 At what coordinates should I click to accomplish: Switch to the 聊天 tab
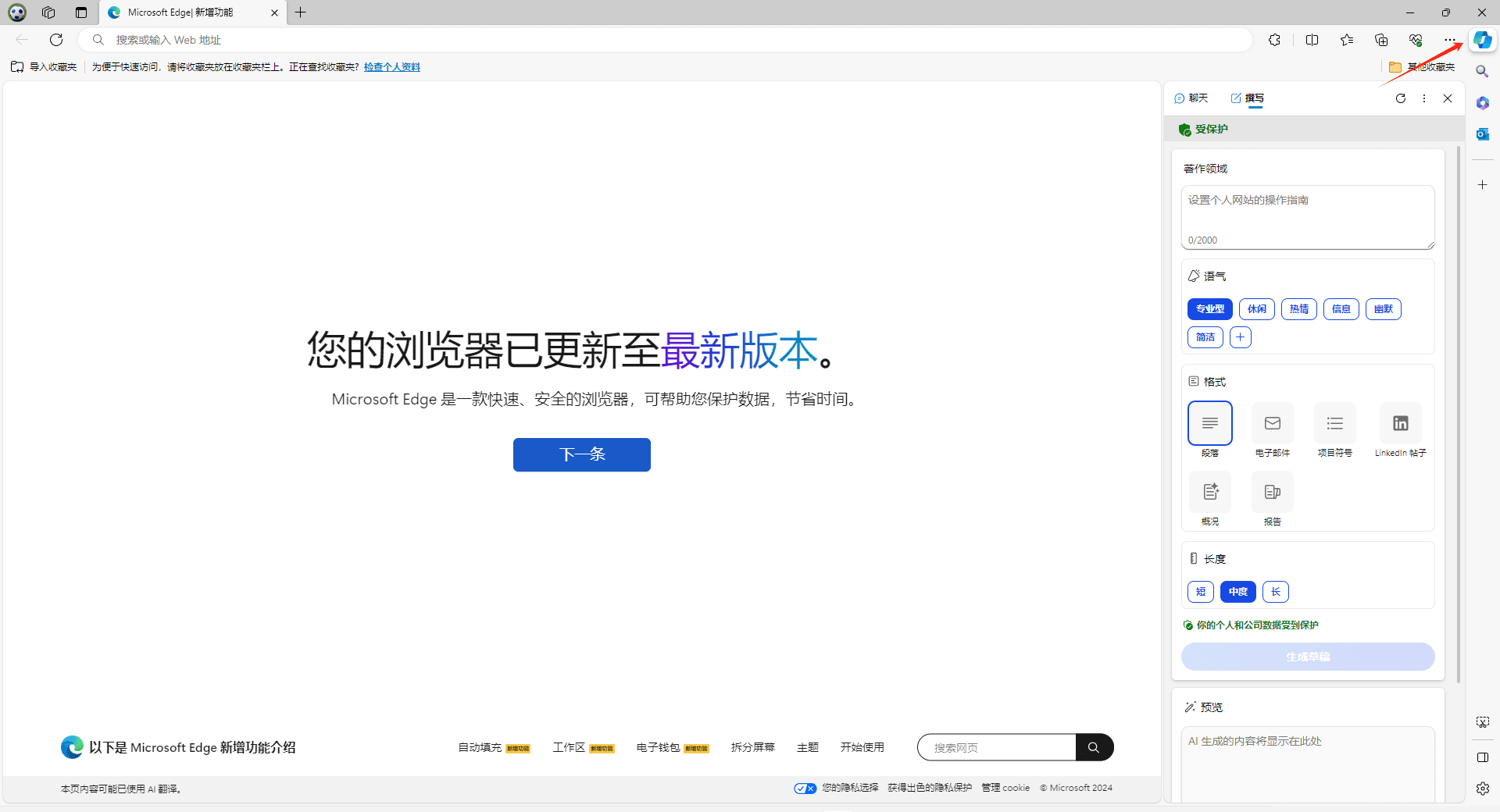click(x=1191, y=98)
